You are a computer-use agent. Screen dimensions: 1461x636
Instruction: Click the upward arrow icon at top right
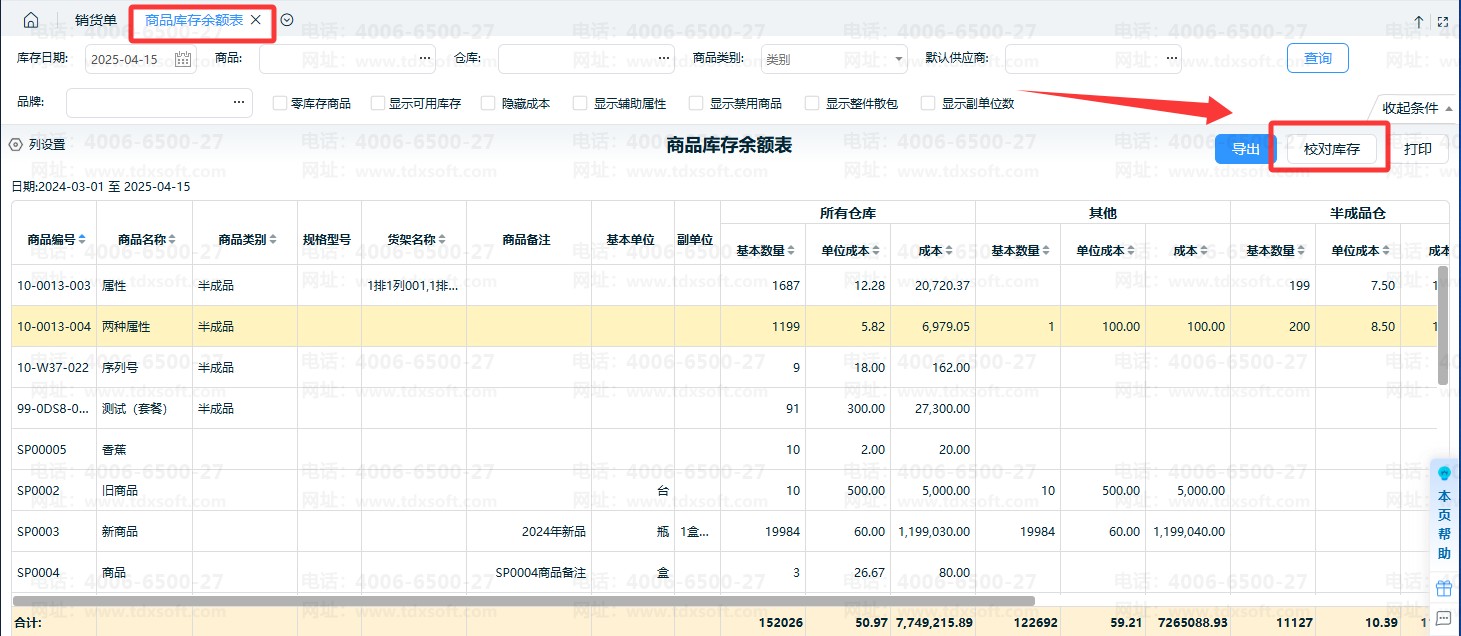[x=1418, y=21]
